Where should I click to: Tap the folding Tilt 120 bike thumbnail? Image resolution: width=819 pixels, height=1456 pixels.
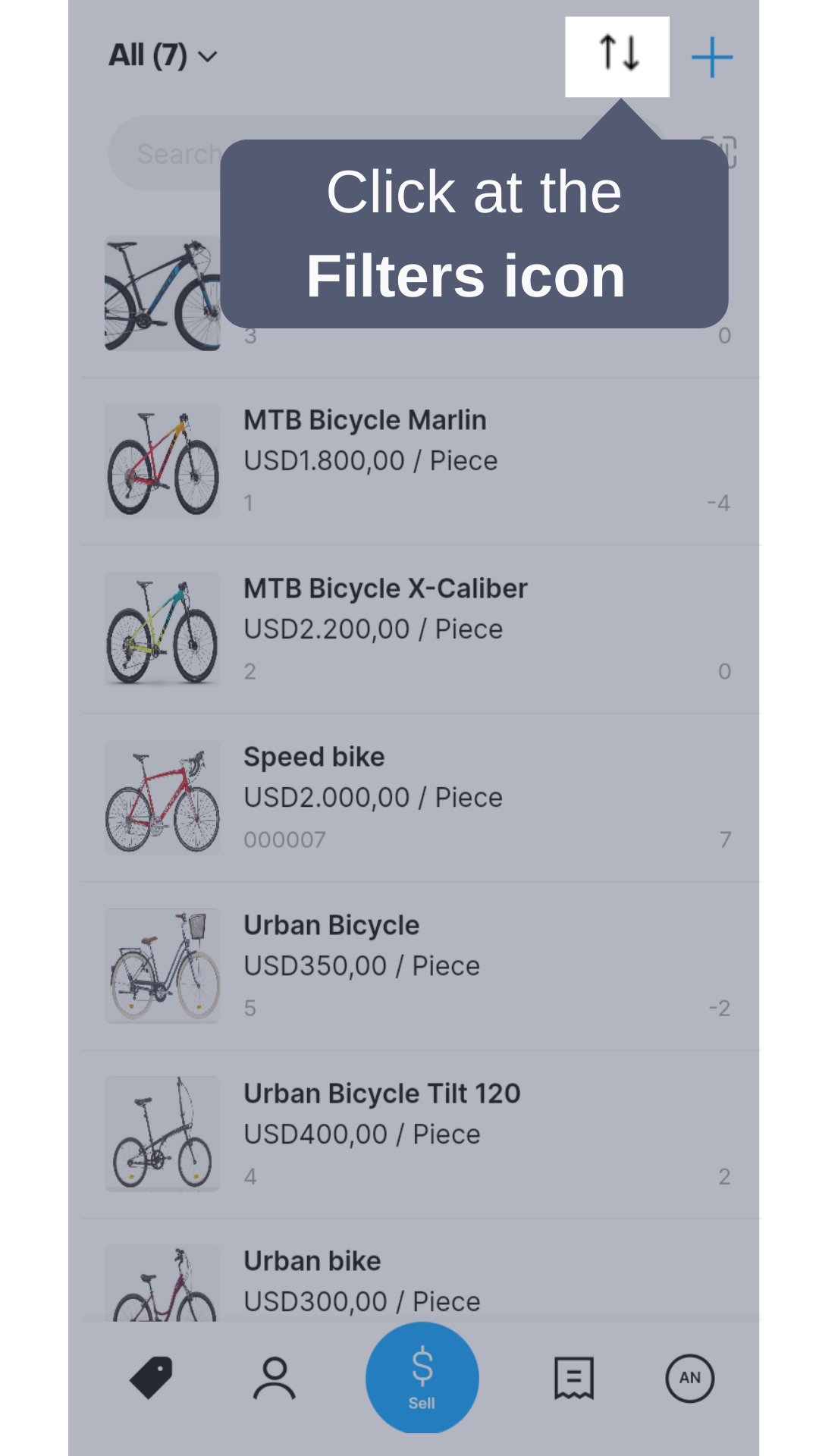[x=162, y=1134]
